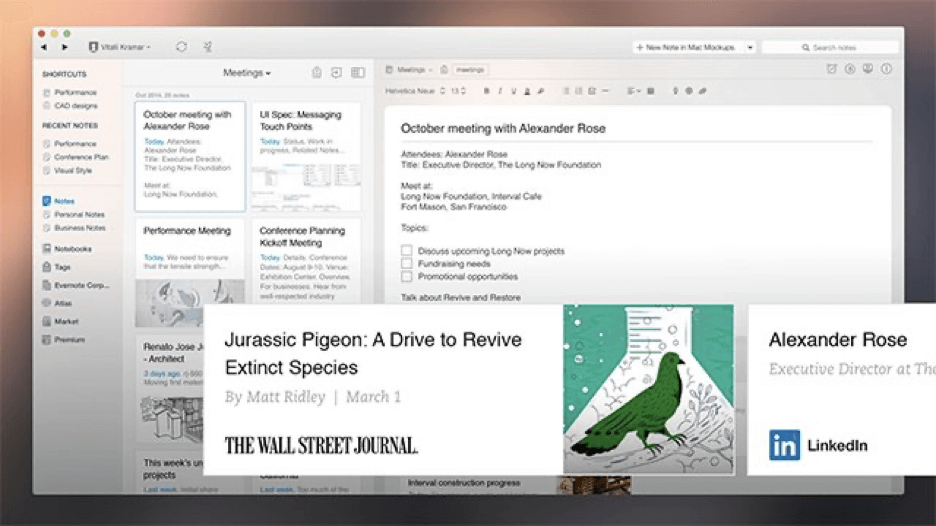This screenshot has width=936, height=526.
Task: Click the sync circular arrows icon
Action: [x=181, y=47]
